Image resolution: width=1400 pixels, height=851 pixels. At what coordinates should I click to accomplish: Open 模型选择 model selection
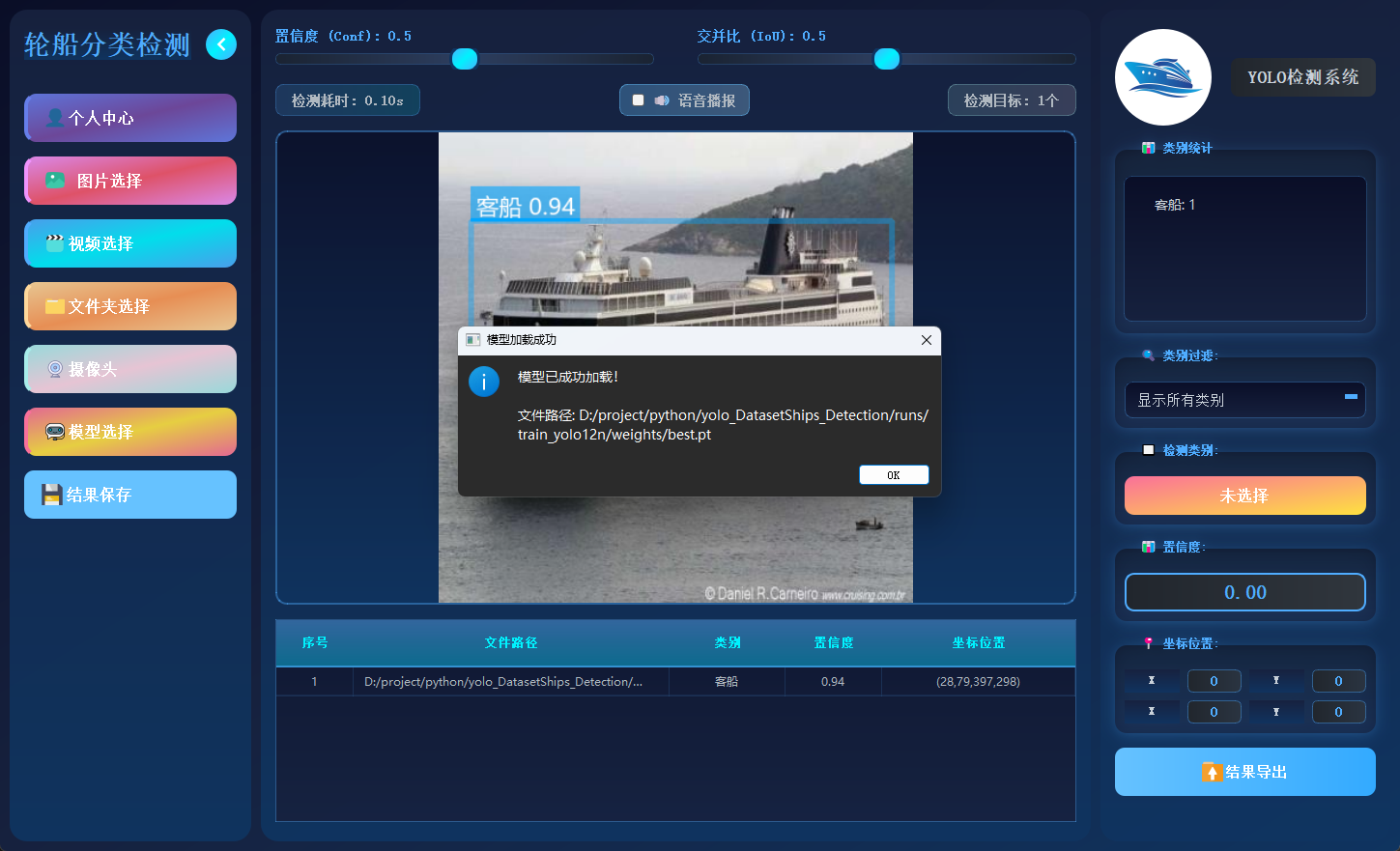click(x=130, y=432)
